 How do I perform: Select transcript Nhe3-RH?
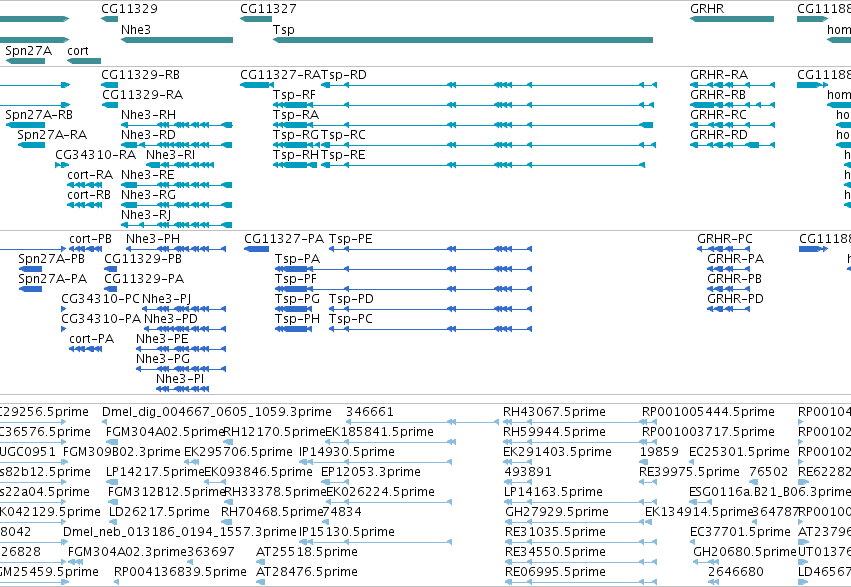click(x=177, y=125)
